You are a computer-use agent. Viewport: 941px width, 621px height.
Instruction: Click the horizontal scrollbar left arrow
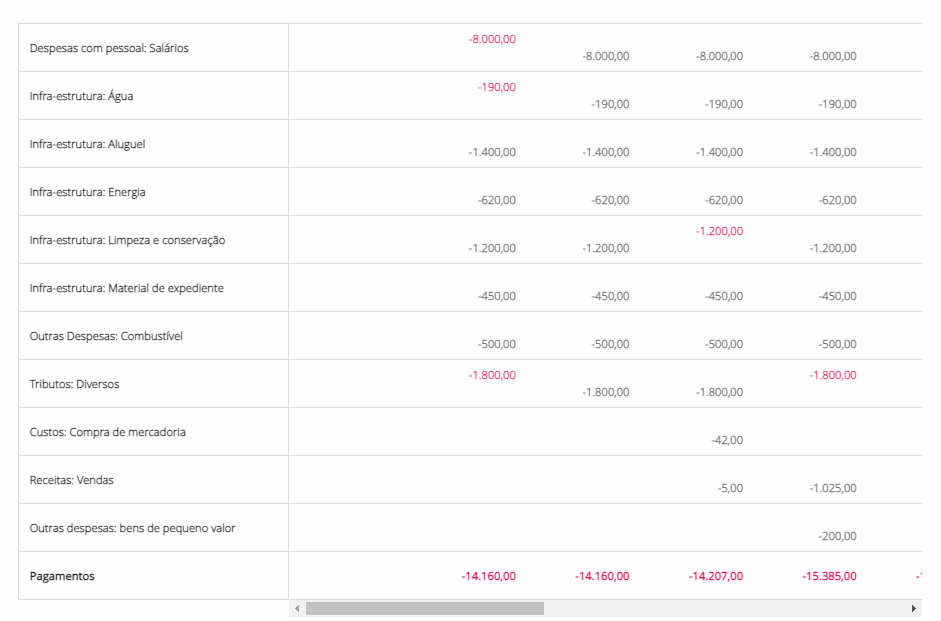(x=297, y=608)
